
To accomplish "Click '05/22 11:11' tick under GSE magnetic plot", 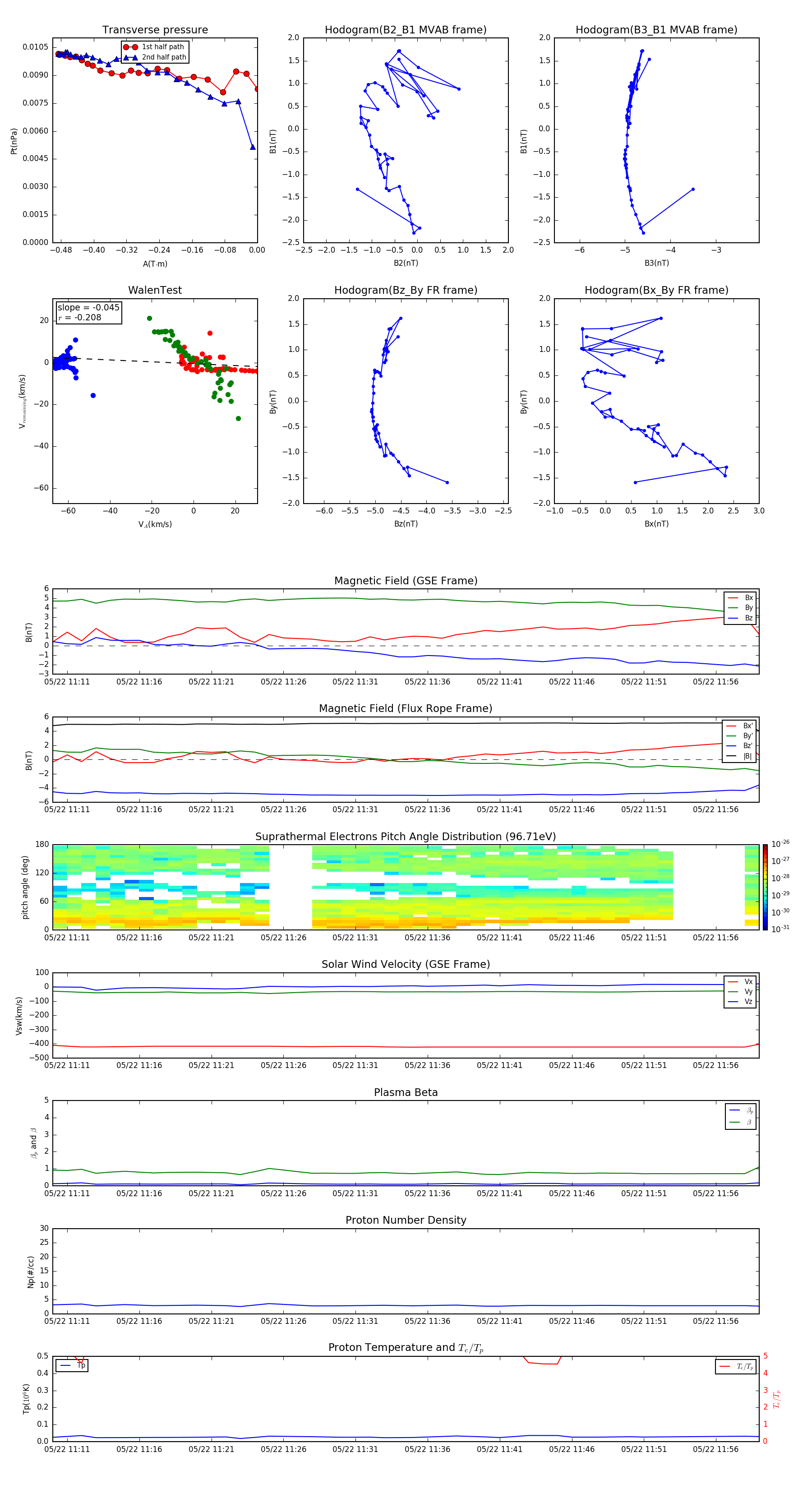I will coord(67,682).
